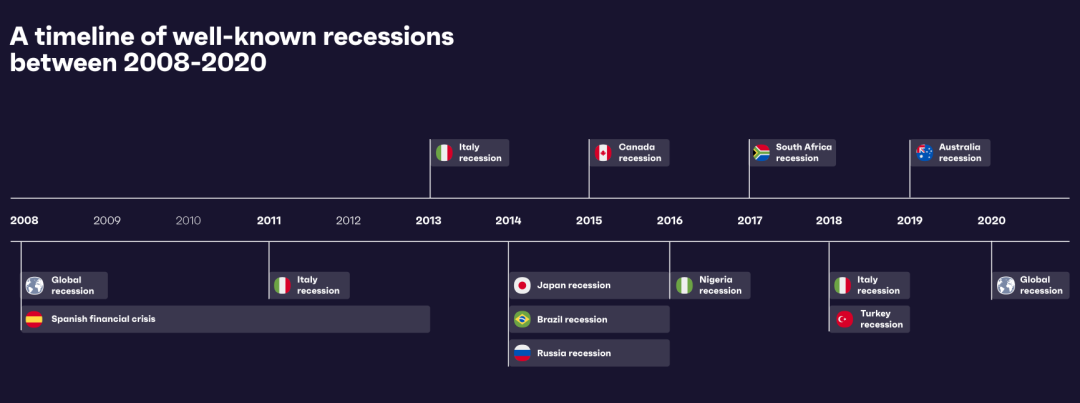1080x403 pixels.
Task: Select the 2020 year marker
Action: click(991, 220)
